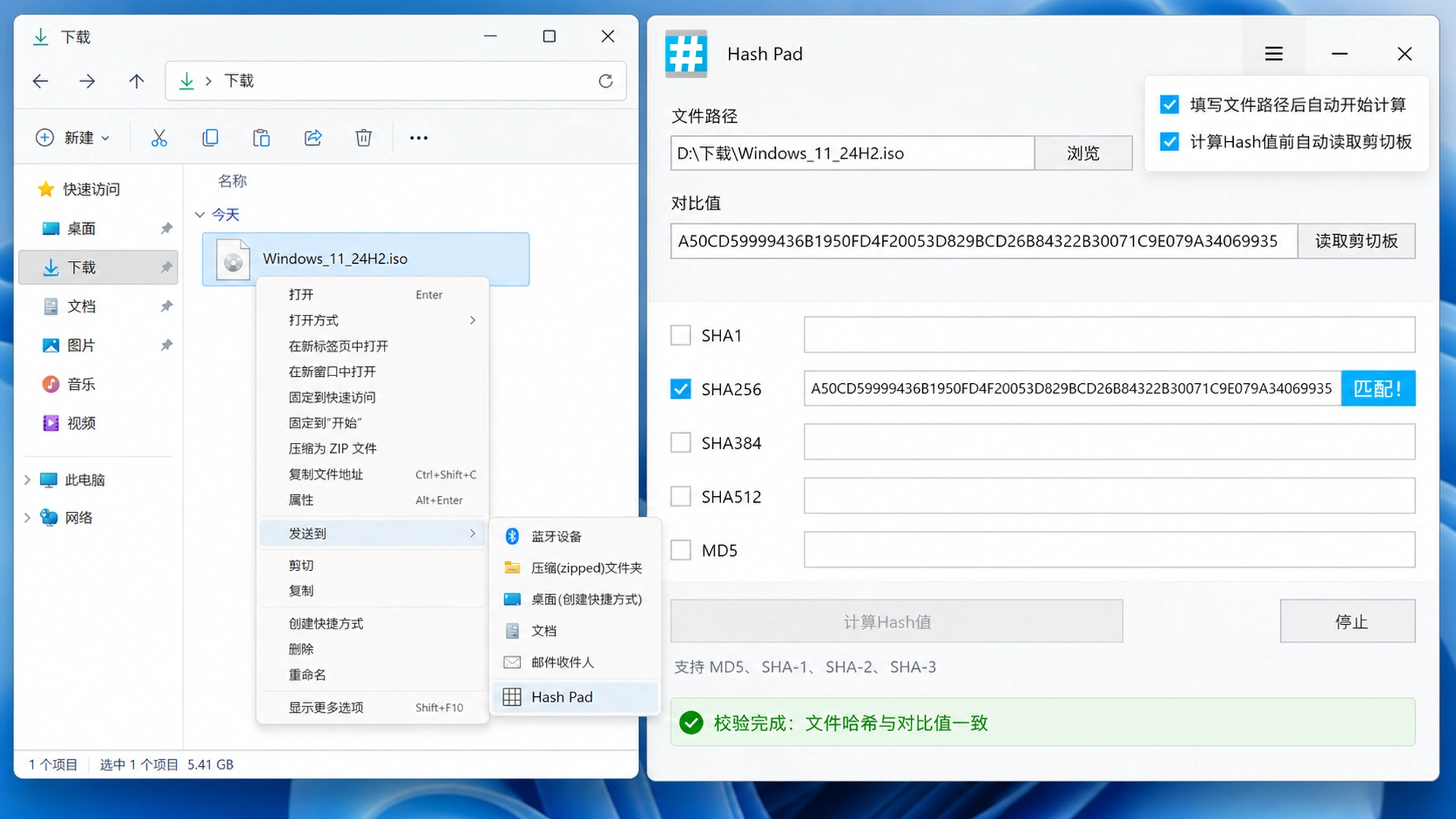This screenshot has width=1456, height=819.
Task: Click the 停止 button
Action: coord(1348,622)
